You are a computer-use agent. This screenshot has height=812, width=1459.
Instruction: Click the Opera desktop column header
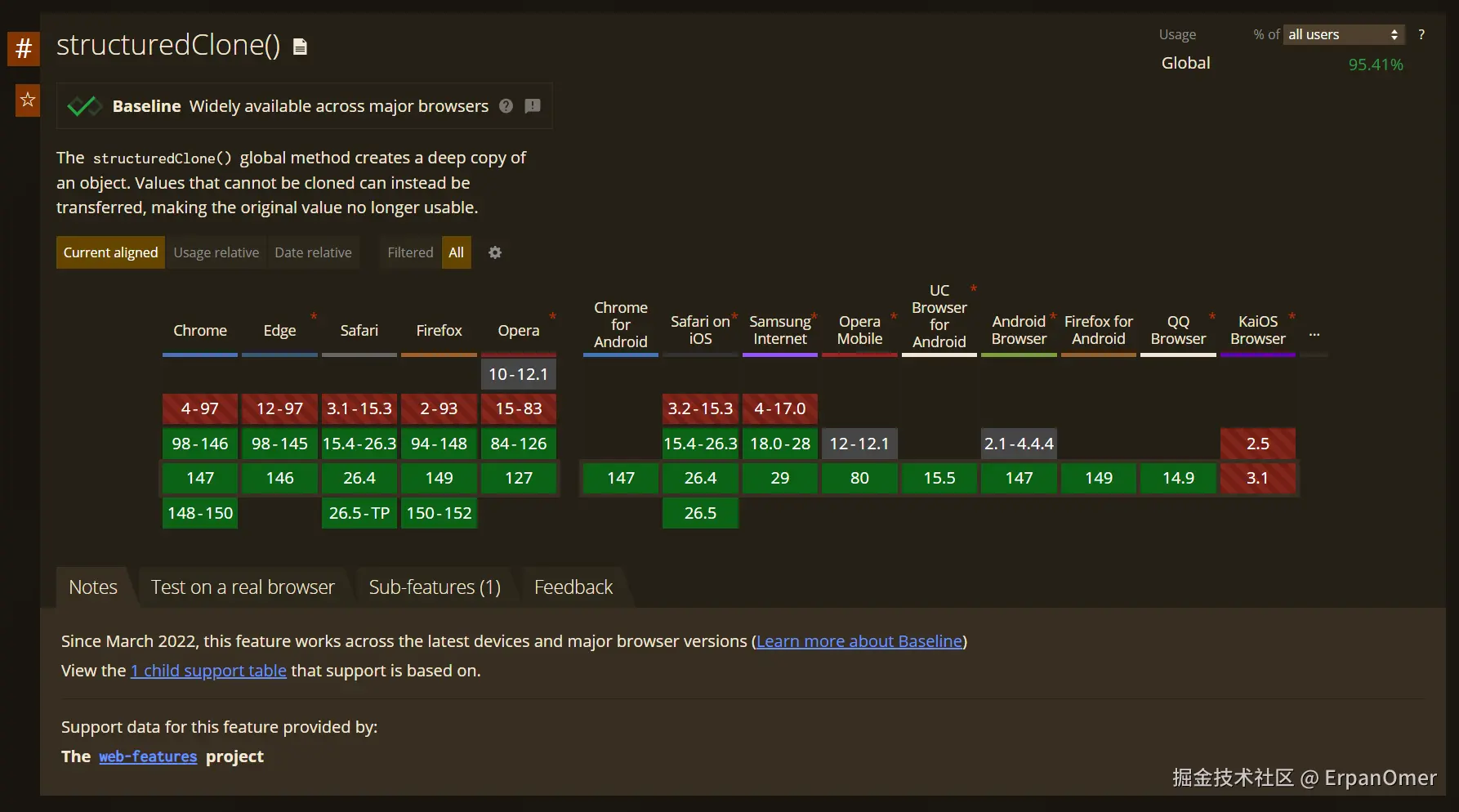click(x=519, y=330)
